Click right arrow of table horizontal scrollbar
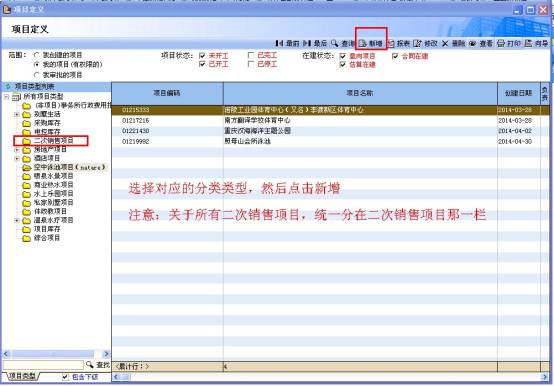Viewport: 554px width, 386px height. click(x=546, y=377)
